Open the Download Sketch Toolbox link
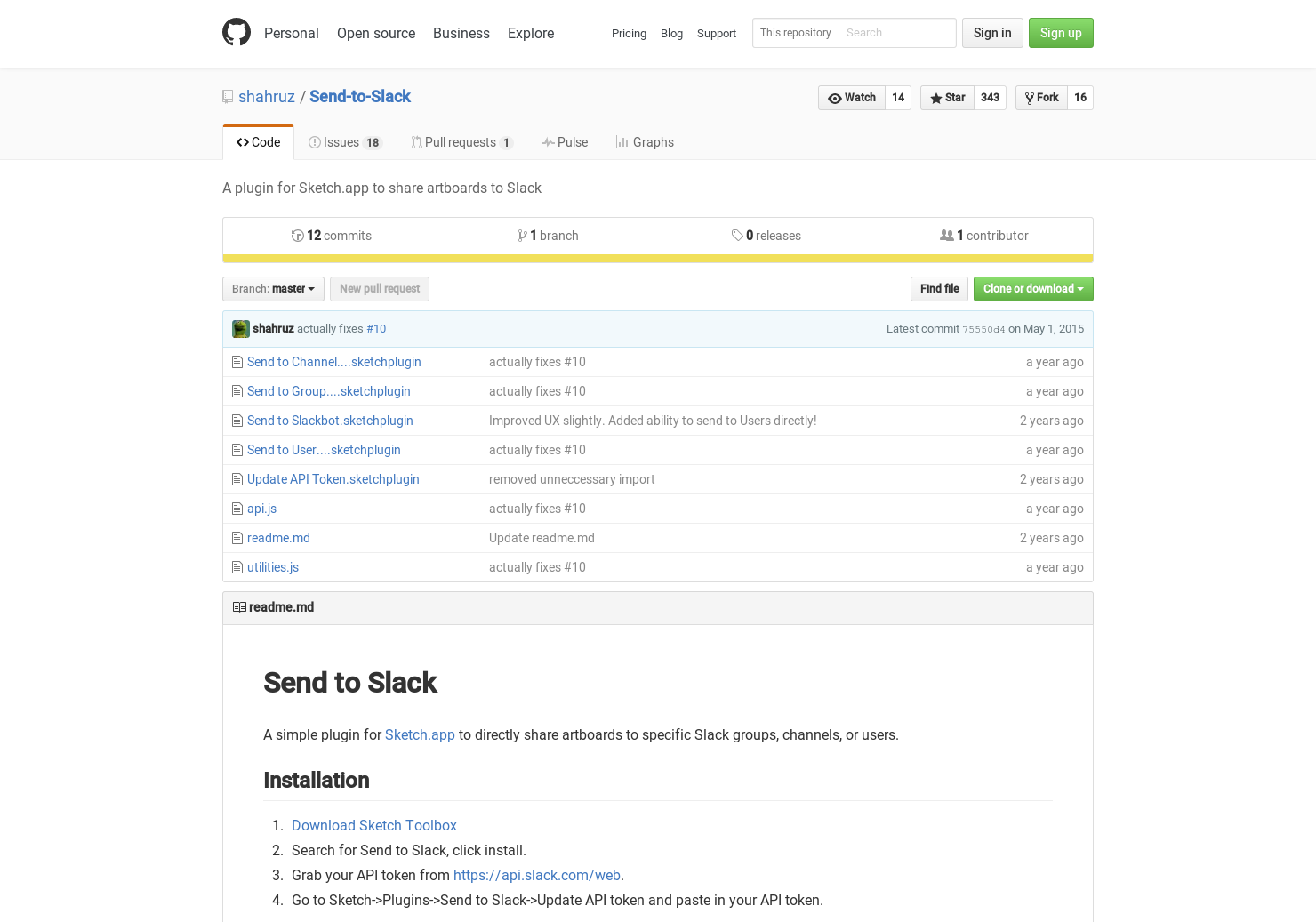 coord(374,825)
